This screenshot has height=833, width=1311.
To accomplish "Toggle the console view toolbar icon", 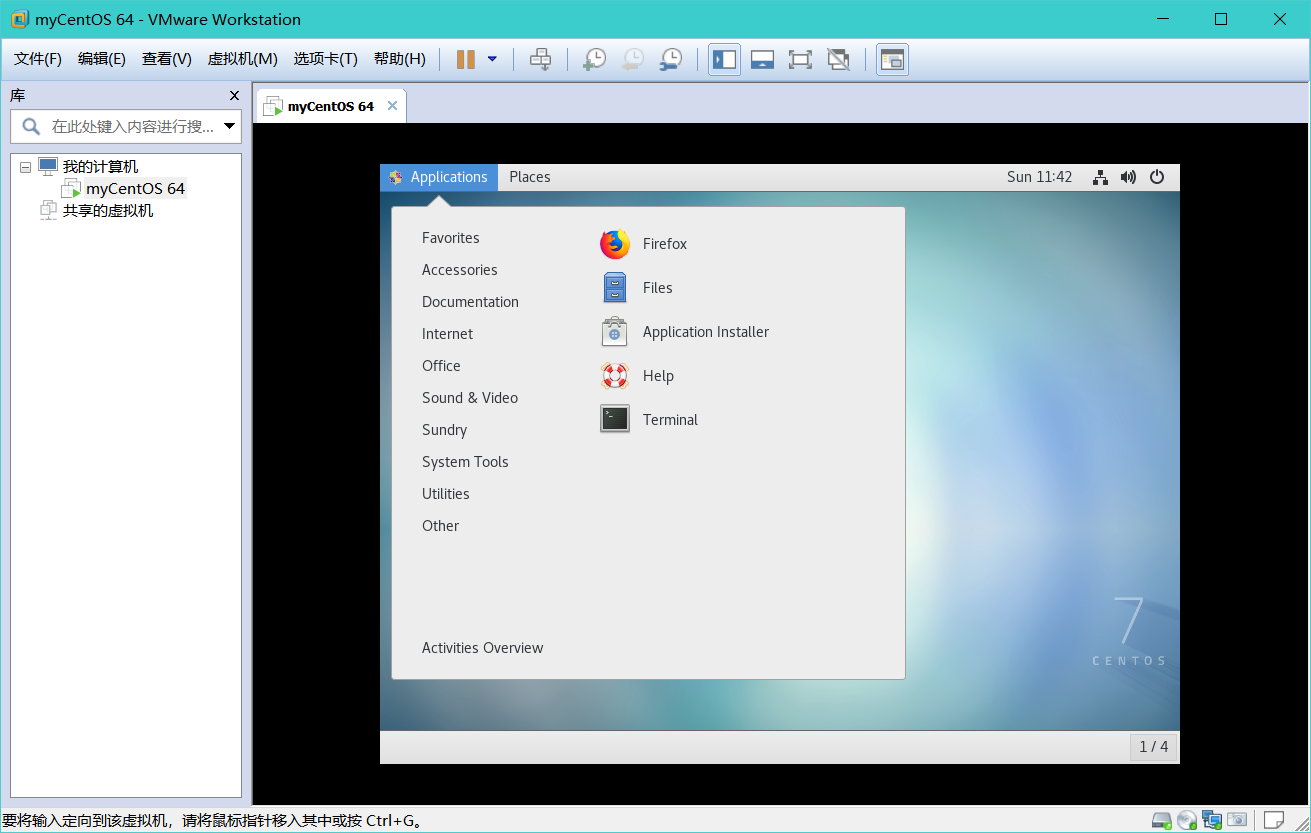I will click(892, 59).
